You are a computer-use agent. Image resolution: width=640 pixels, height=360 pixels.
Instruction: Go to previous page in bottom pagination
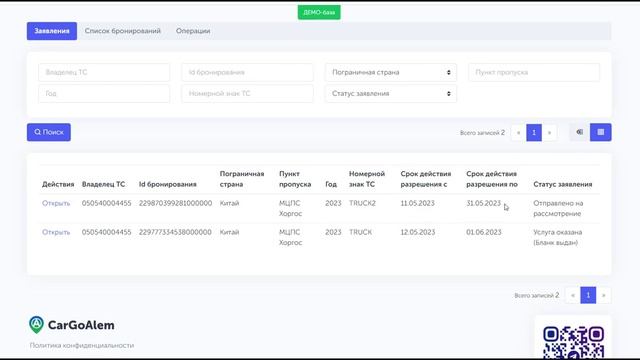click(573, 295)
